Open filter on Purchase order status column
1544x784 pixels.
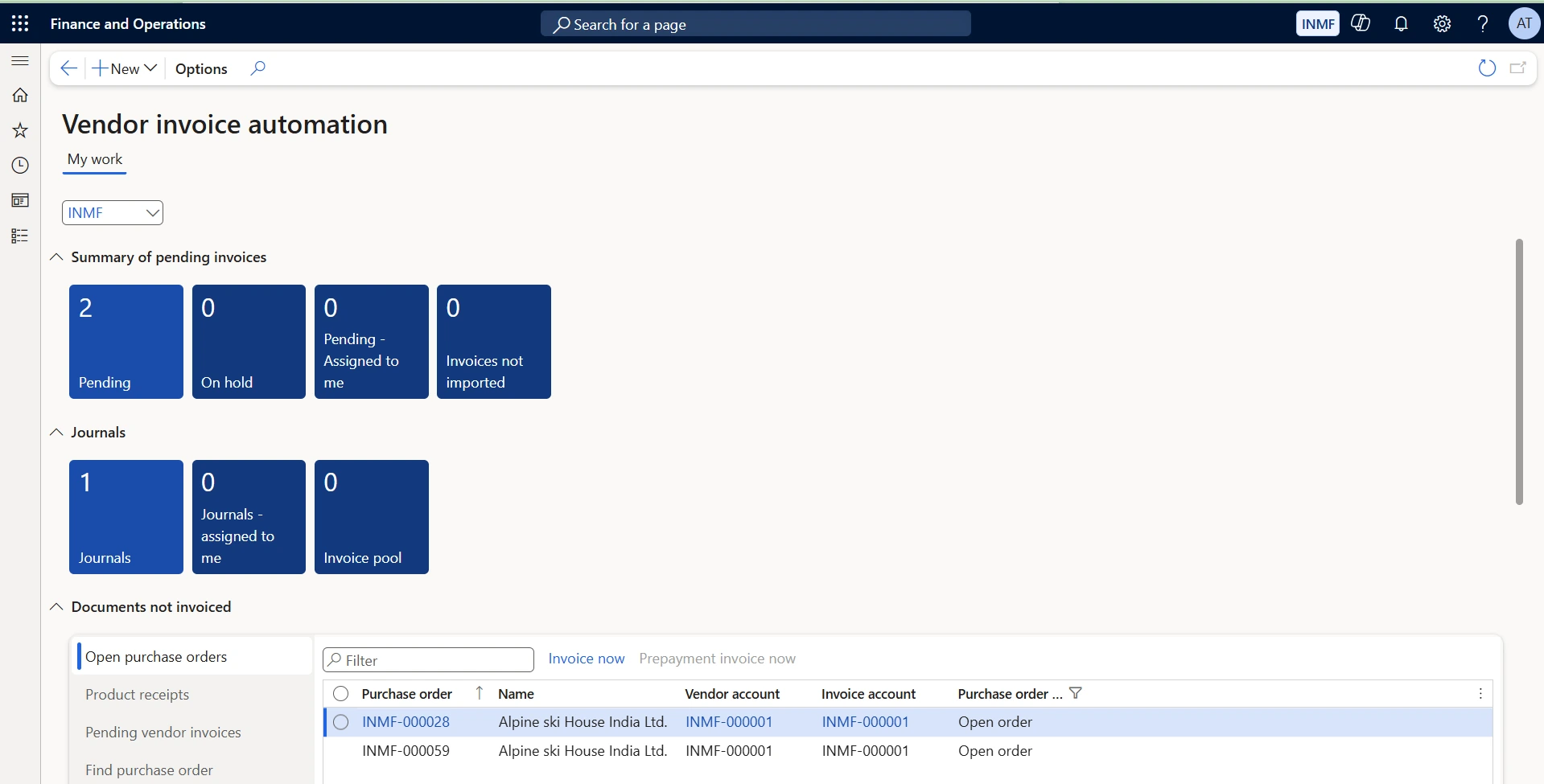click(1076, 693)
